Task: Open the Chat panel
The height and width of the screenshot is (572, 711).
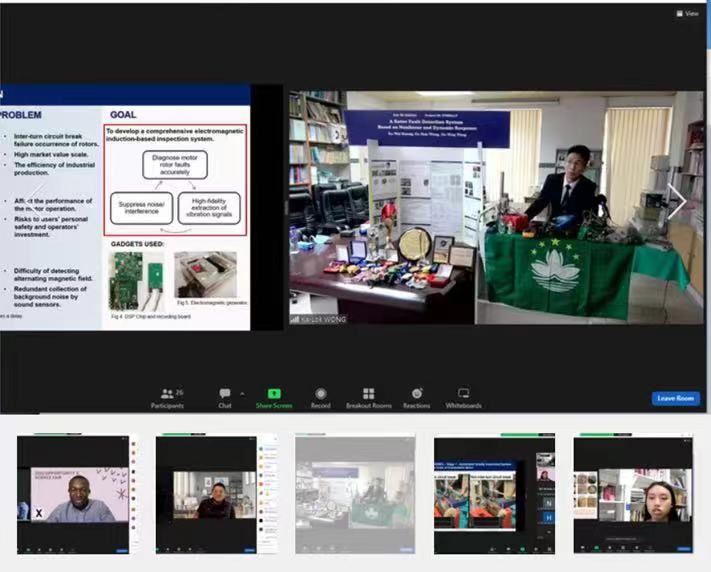Action: click(225, 396)
